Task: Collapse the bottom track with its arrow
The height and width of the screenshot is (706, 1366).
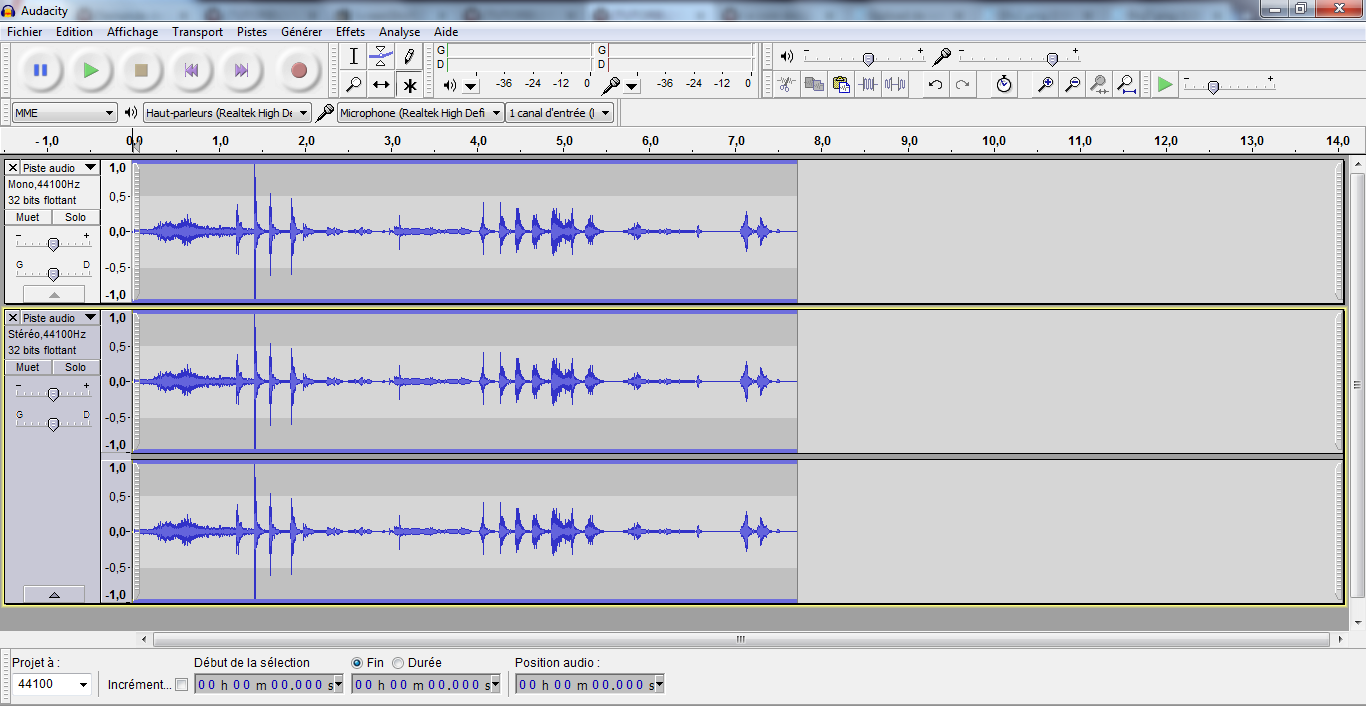Action: point(54,594)
